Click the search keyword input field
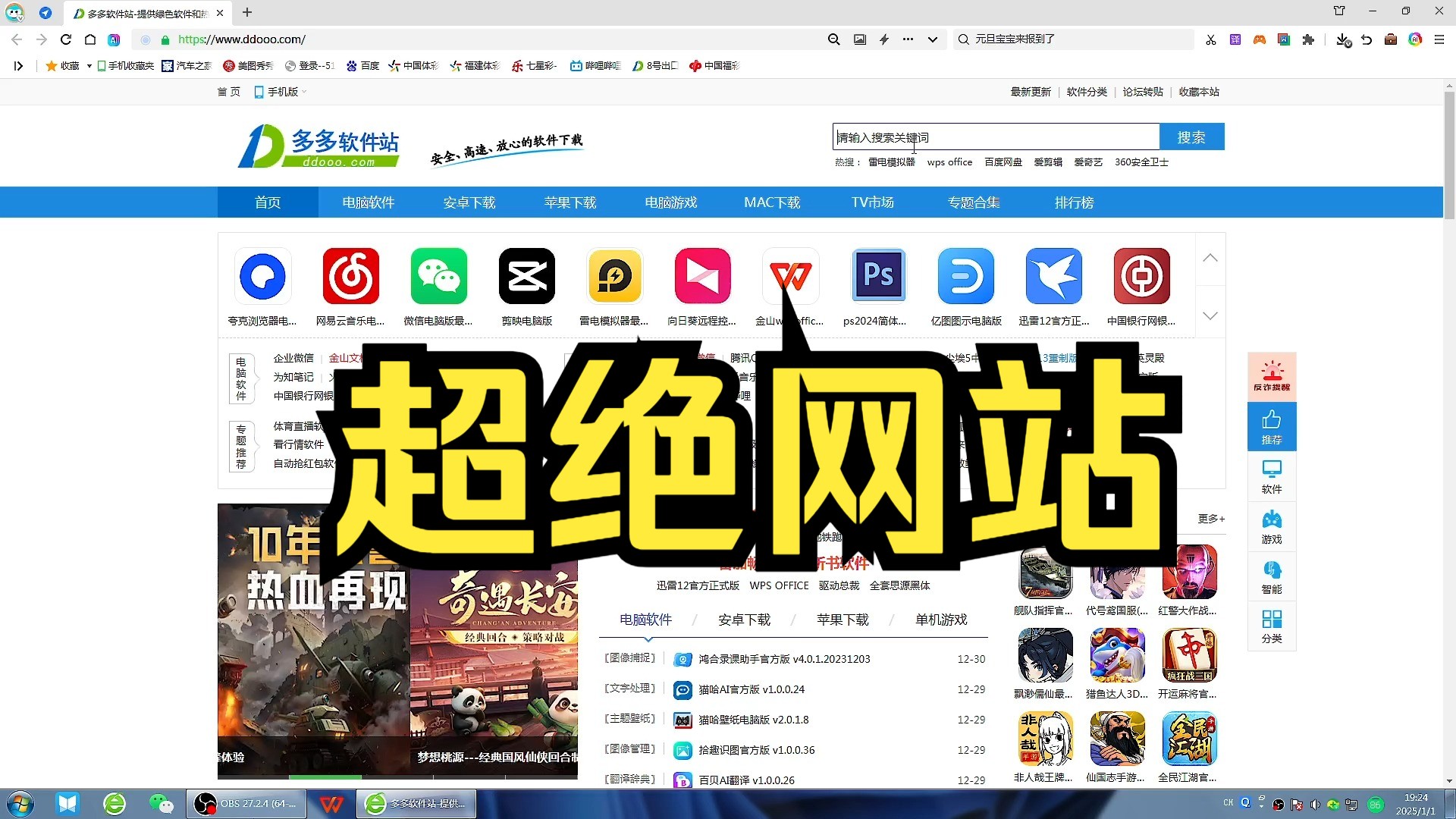The width and height of the screenshot is (1456, 819). coord(993,136)
